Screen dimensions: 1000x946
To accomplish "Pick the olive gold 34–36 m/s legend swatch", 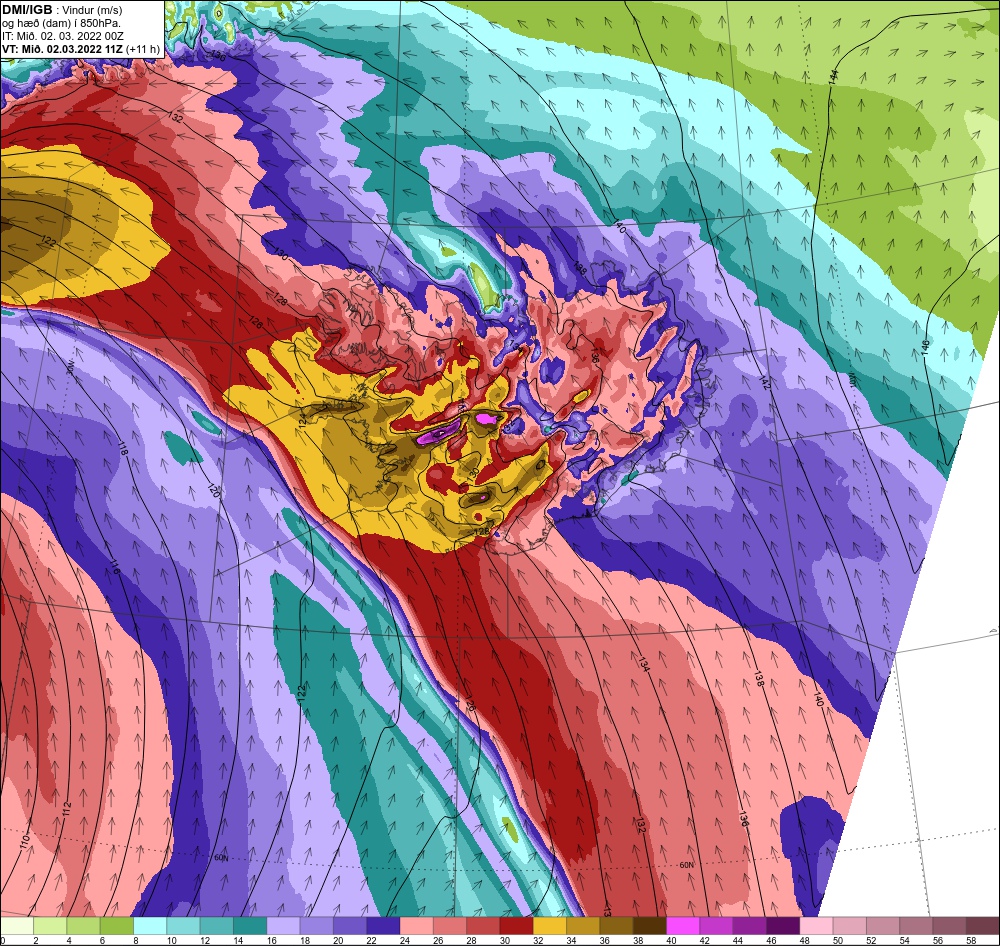I will pos(583,926).
